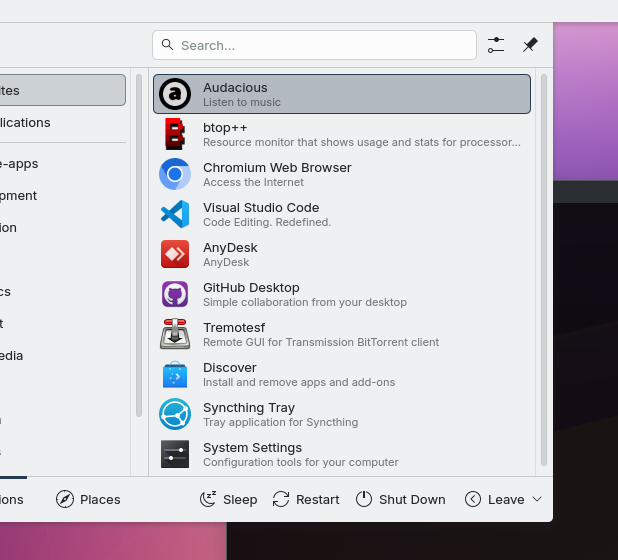618x560 pixels.
Task: Open Audacious music player icon
Action: tap(175, 94)
